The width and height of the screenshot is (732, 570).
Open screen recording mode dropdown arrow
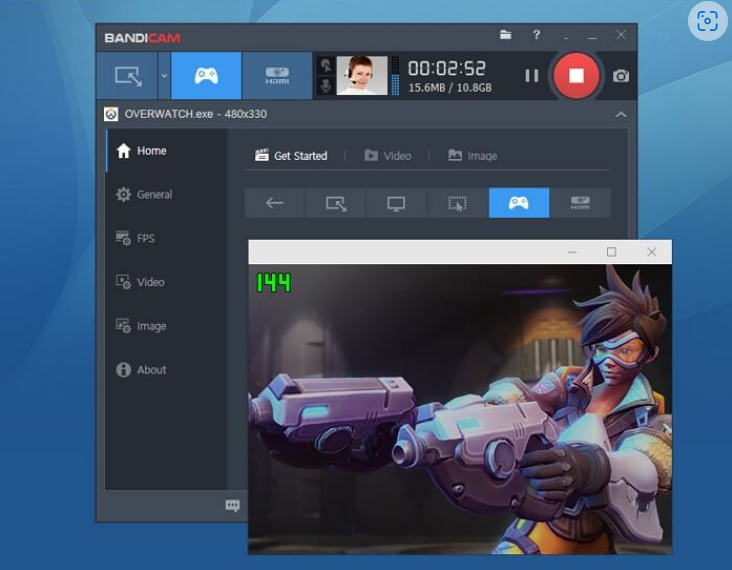tap(164, 76)
